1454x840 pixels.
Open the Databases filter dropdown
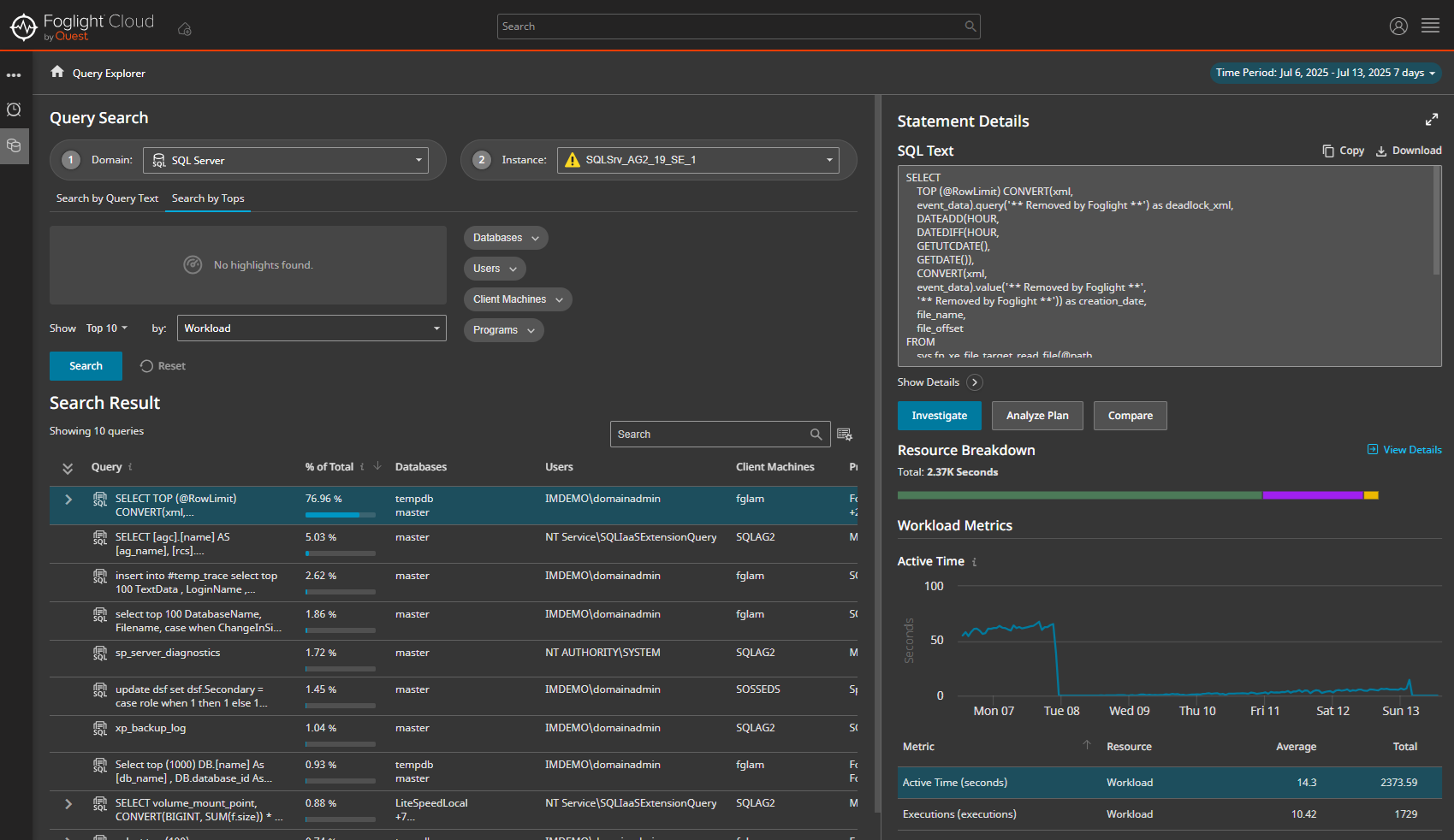coord(506,238)
